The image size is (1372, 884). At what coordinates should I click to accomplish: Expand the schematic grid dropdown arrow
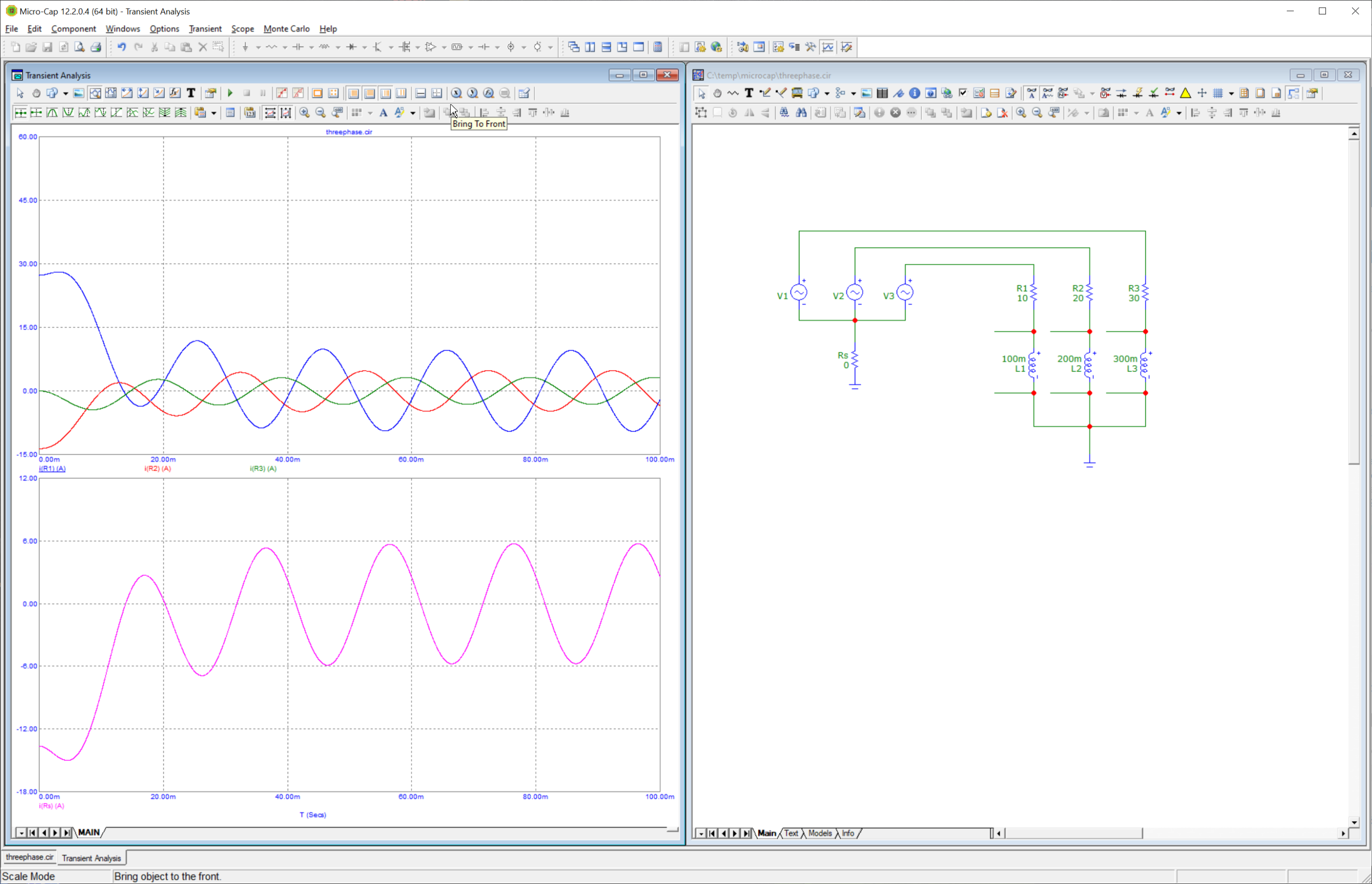pos(1231,93)
